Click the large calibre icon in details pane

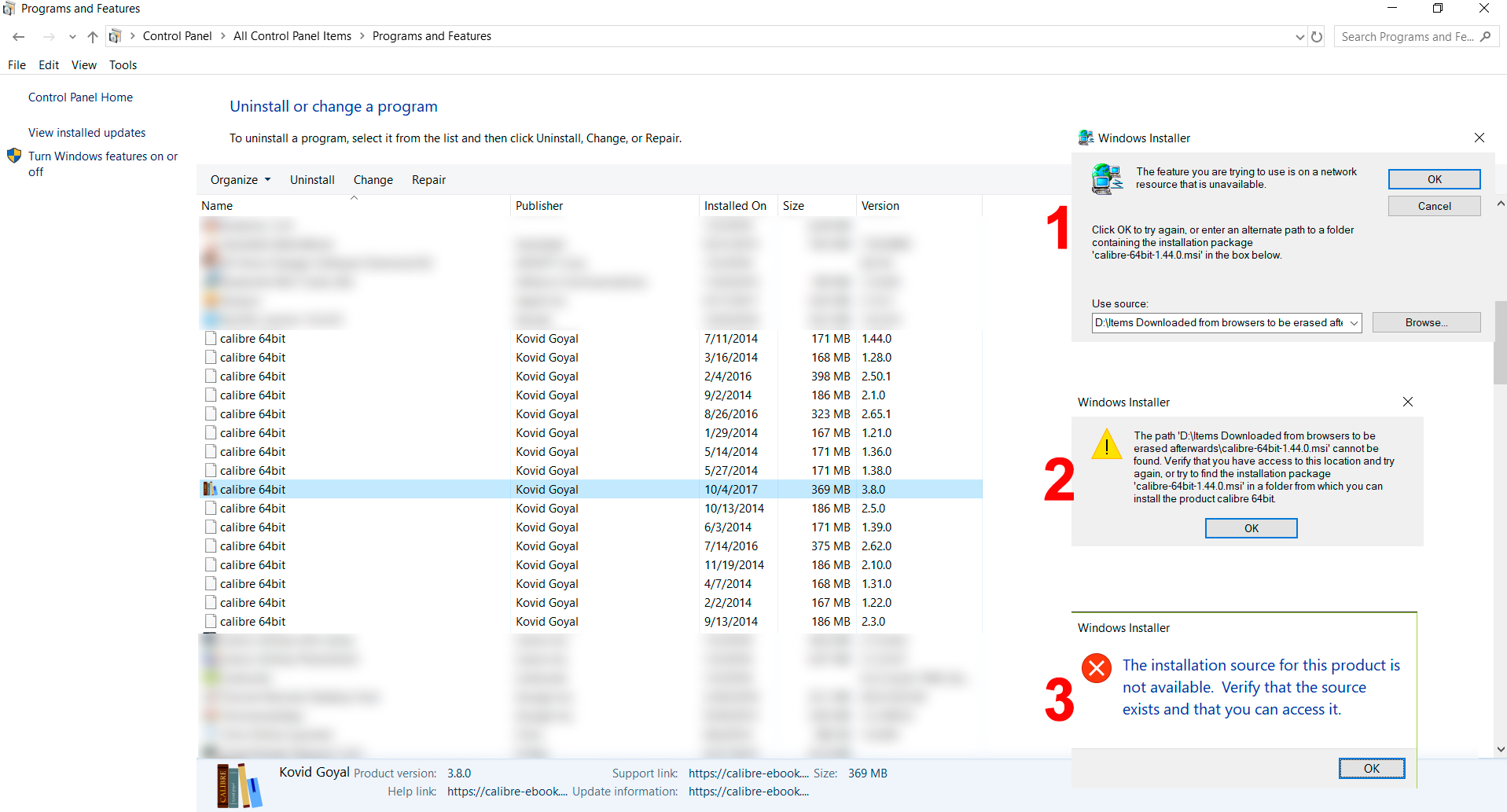coord(239,785)
